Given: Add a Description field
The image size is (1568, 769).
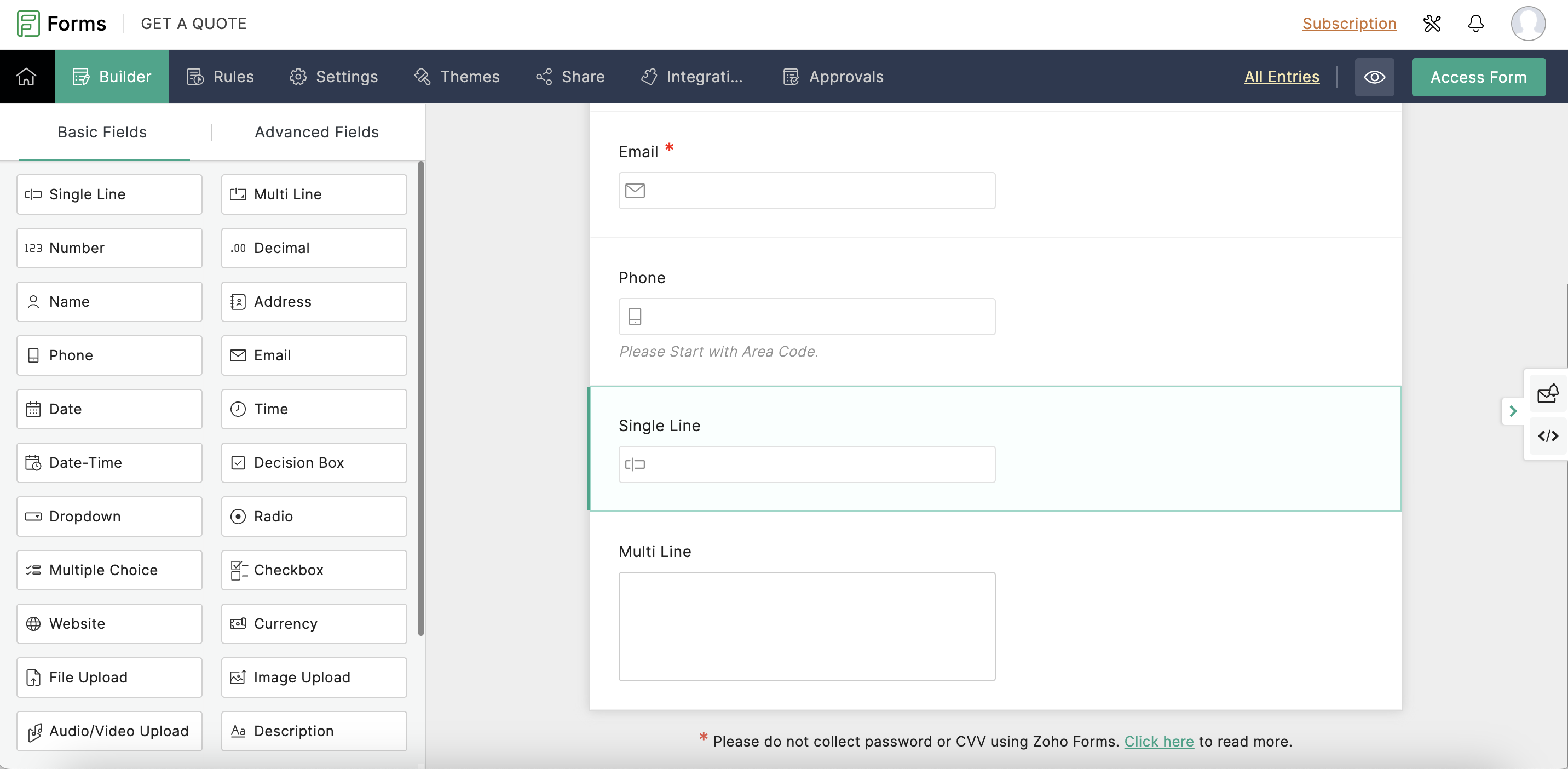Looking at the screenshot, I should tap(314, 731).
